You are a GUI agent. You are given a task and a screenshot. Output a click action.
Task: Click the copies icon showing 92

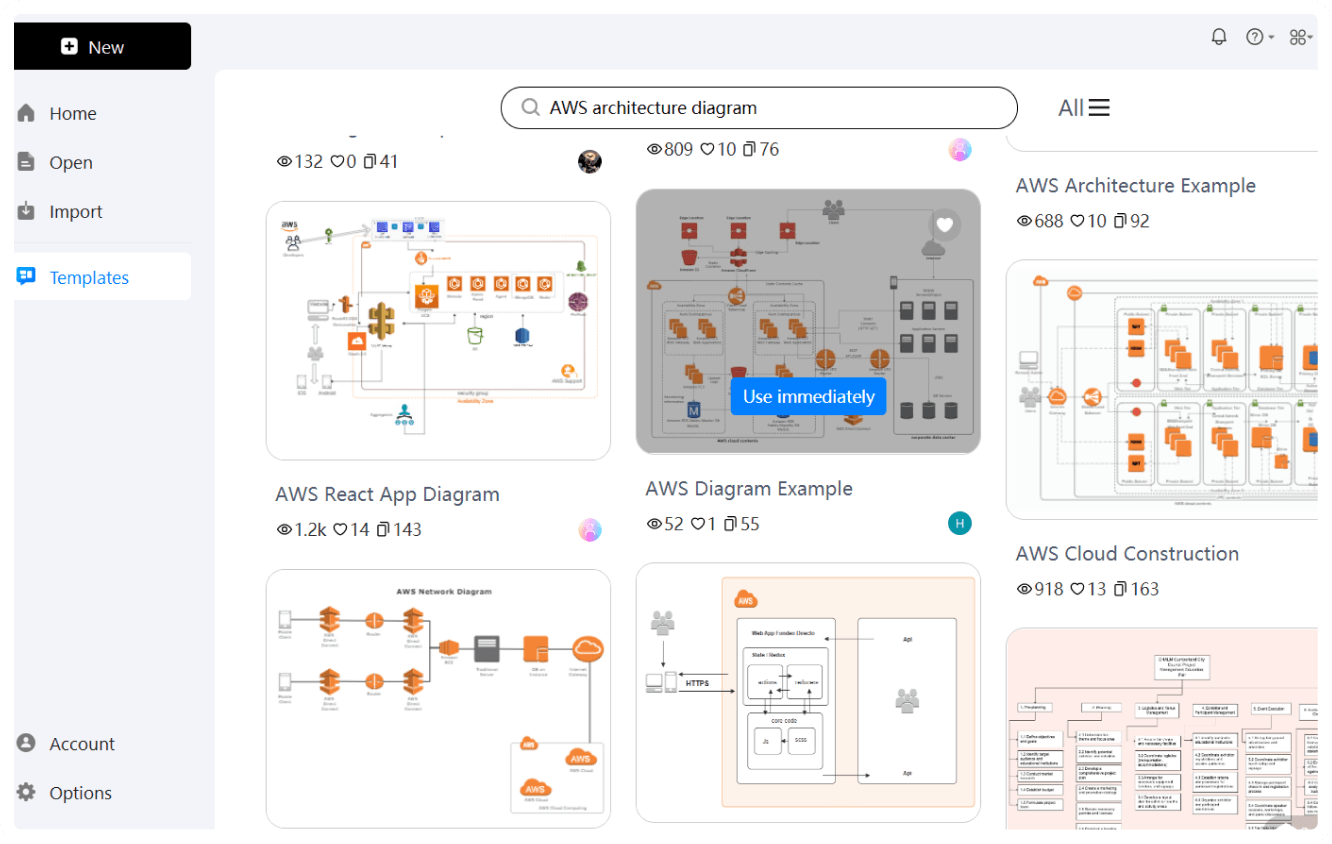(x=1120, y=220)
